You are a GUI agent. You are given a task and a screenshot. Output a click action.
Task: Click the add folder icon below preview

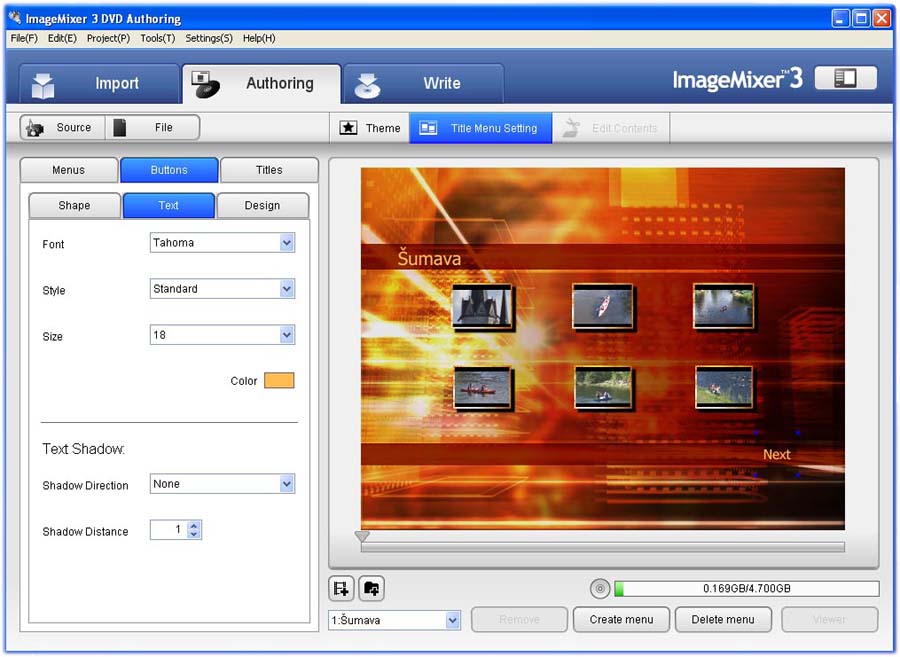coord(371,589)
